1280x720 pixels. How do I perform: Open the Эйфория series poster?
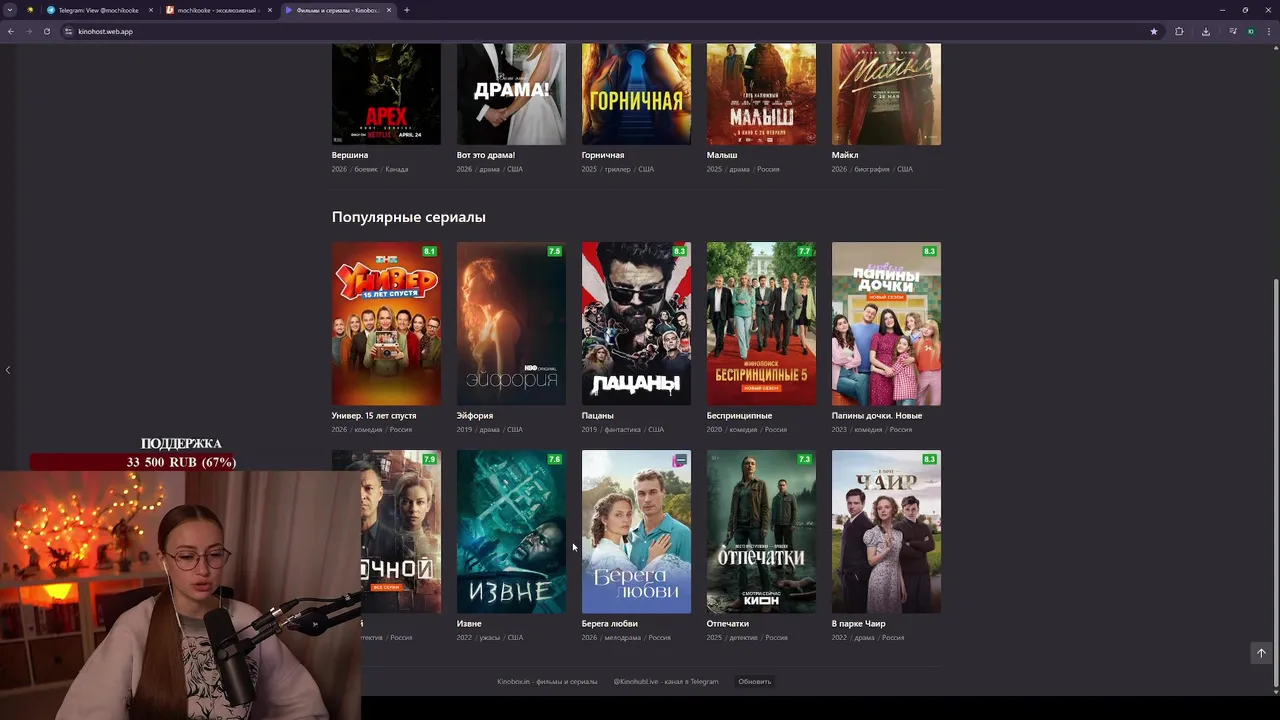point(511,324)
